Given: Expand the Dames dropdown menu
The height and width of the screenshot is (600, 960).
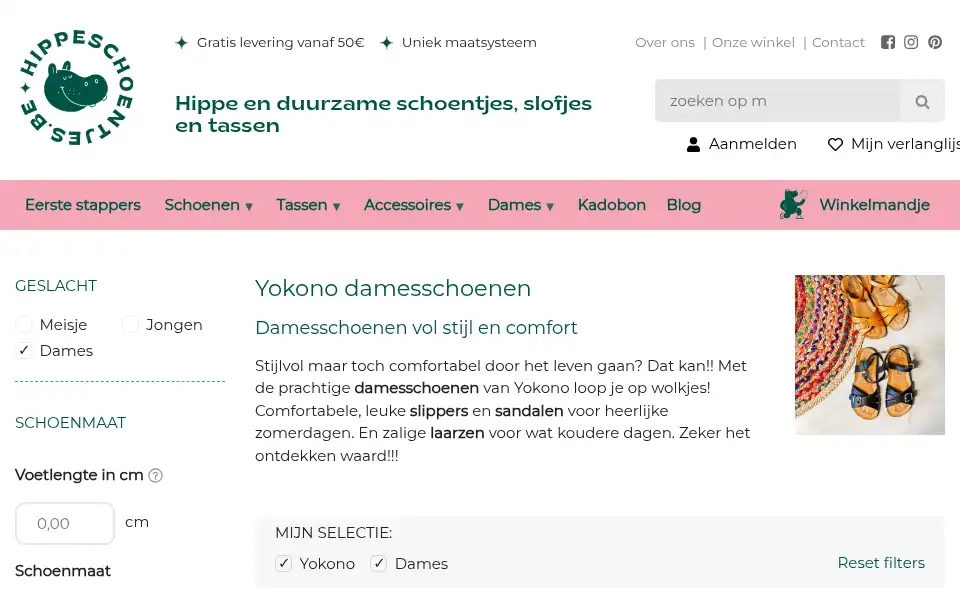Looking at the screenshot, I should click(521, 205).
